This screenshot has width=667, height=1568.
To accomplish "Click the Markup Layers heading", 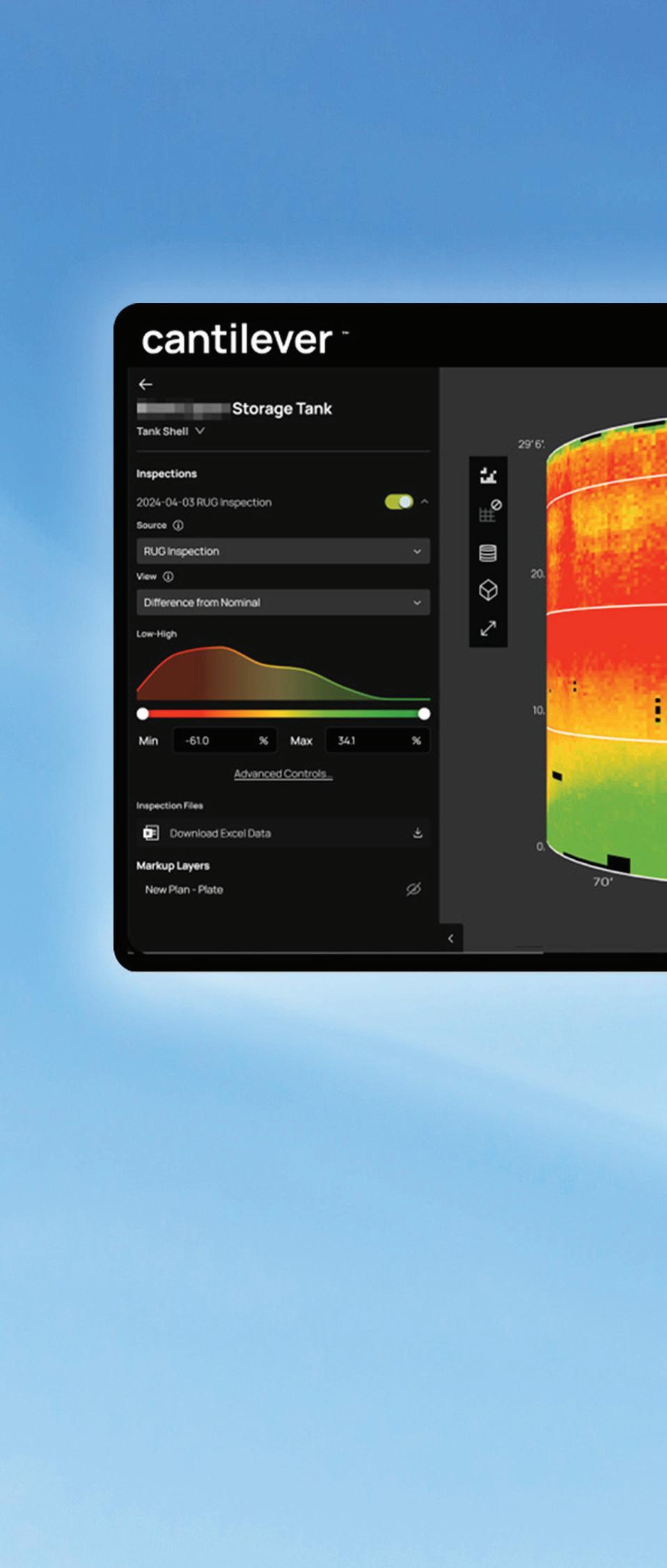I will [x=173, y=865].
